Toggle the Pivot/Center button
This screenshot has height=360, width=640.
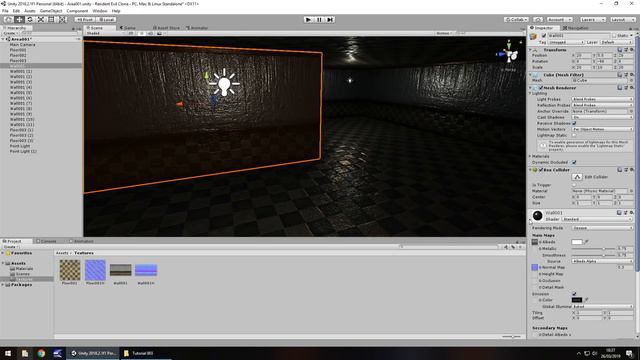[x=84, y=20]
